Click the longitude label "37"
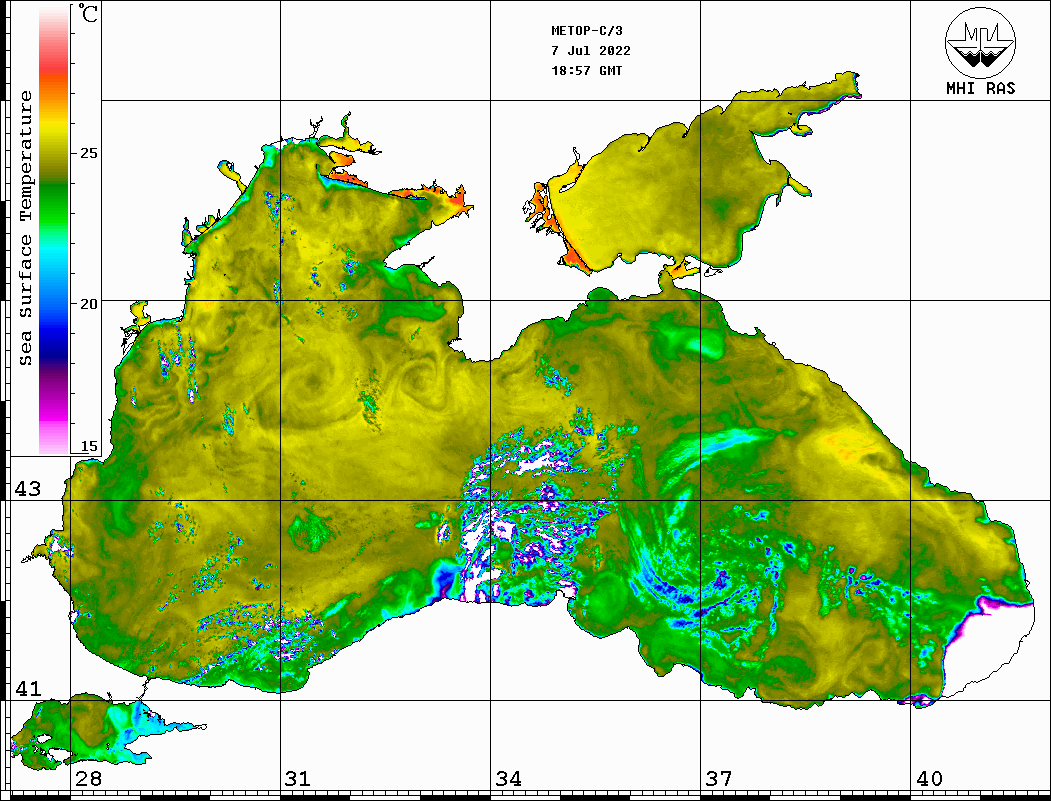1051x801 pixels. (x=719, y=778)
